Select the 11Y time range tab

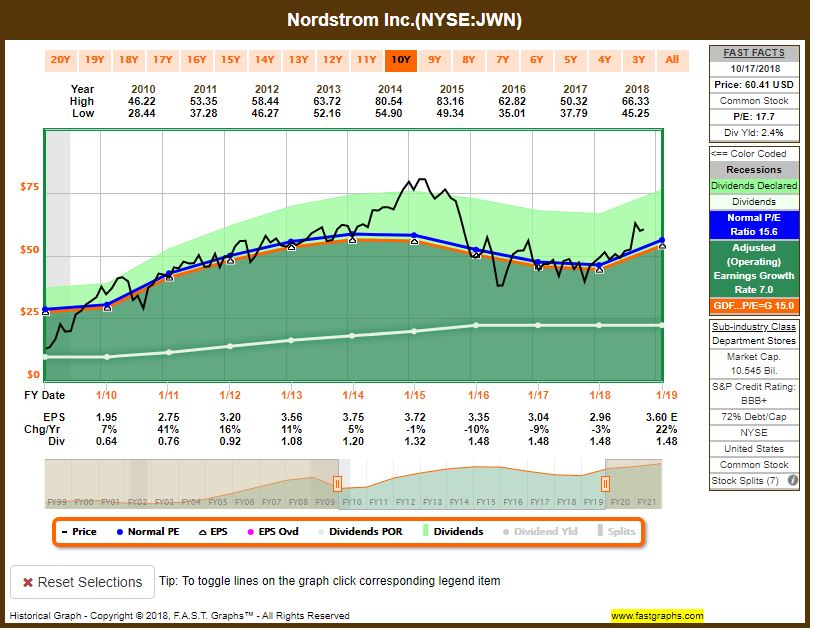pyautogui.click(x=367, y=60)
